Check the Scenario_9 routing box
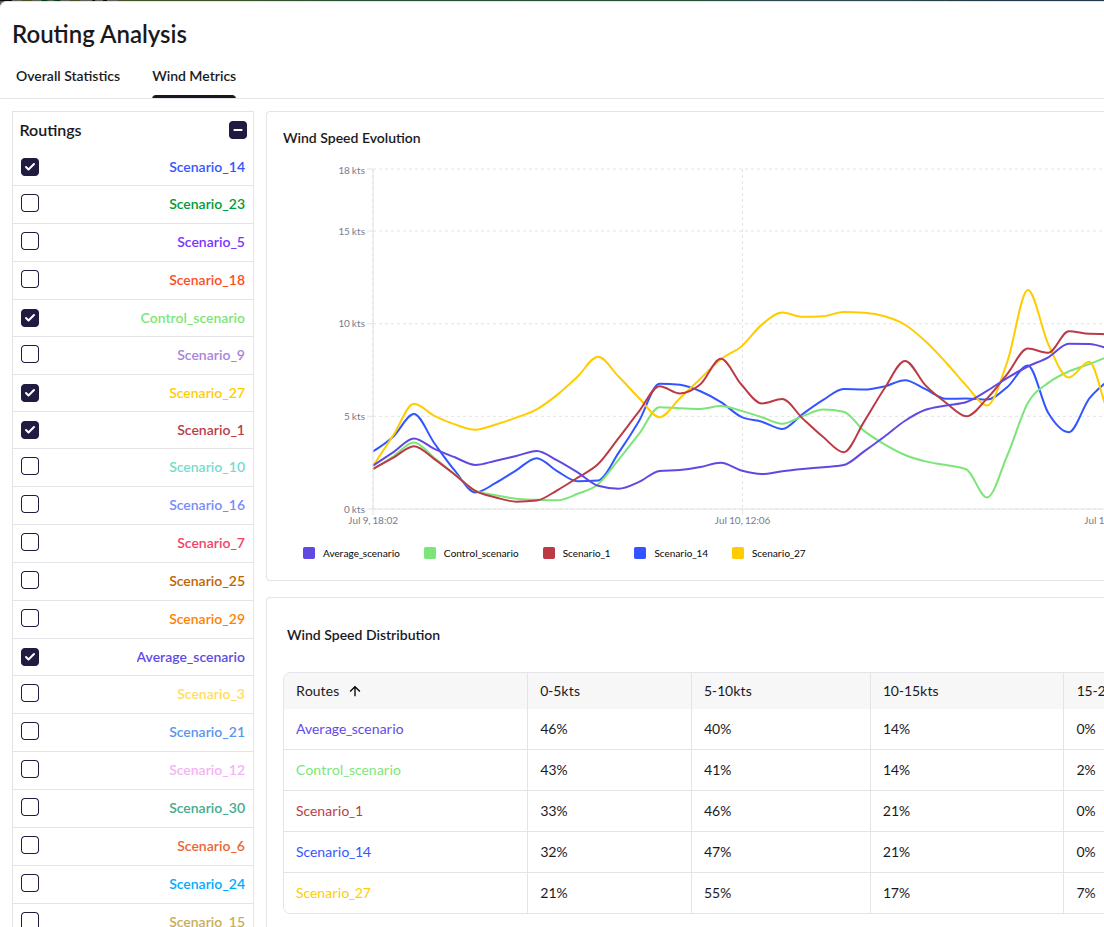Viewport: 1104px width, 927px height. tap(30, 354)
